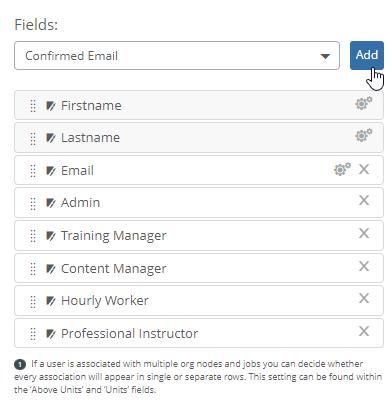Remove the Hourly Worker field
Image resolution: width=392 pixels, height=400 pixels.
(x=364, y=298)
